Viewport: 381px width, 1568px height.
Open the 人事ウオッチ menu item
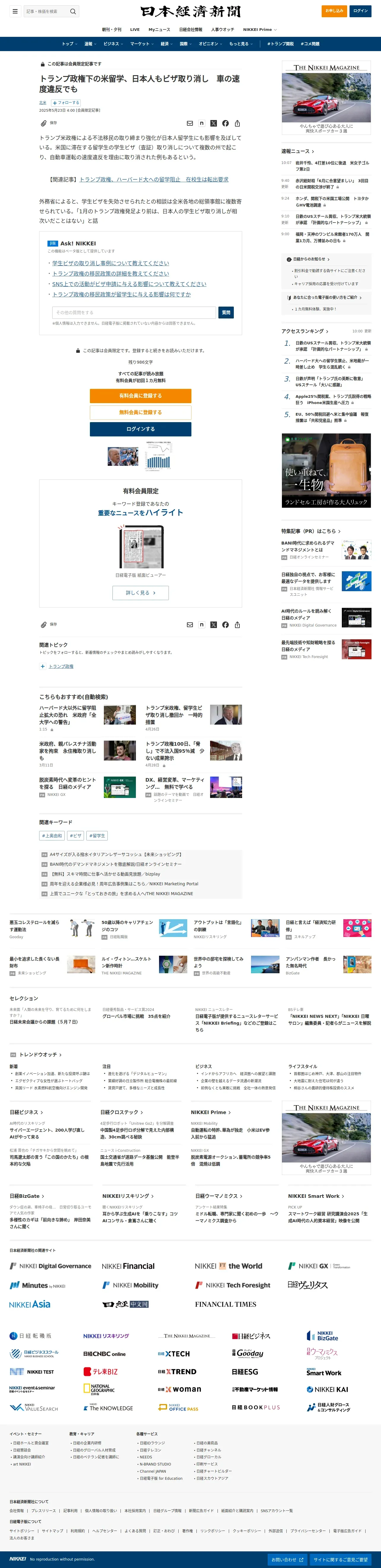coord(223,29)
